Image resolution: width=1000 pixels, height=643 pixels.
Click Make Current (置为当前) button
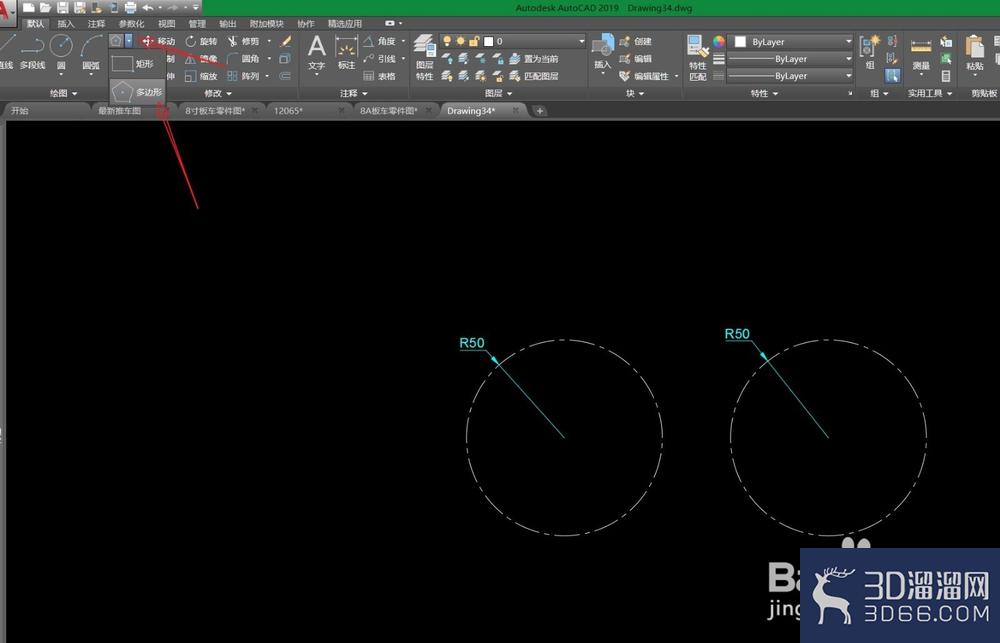tap(534, 59)
